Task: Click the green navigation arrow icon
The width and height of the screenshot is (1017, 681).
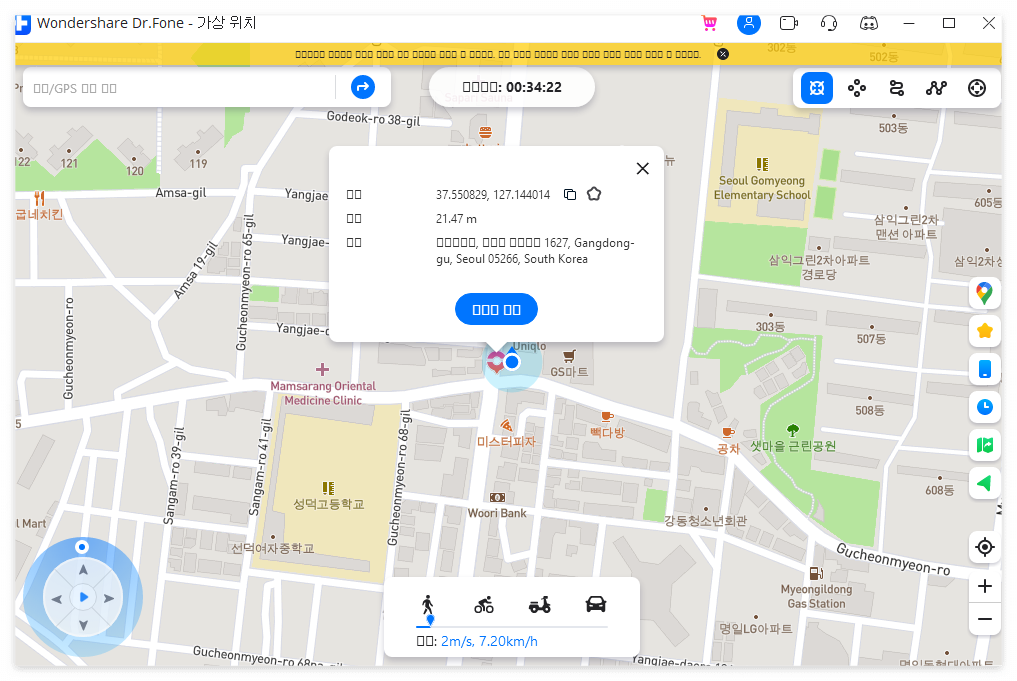Action: pyautogui.click(x=985, y=483)
